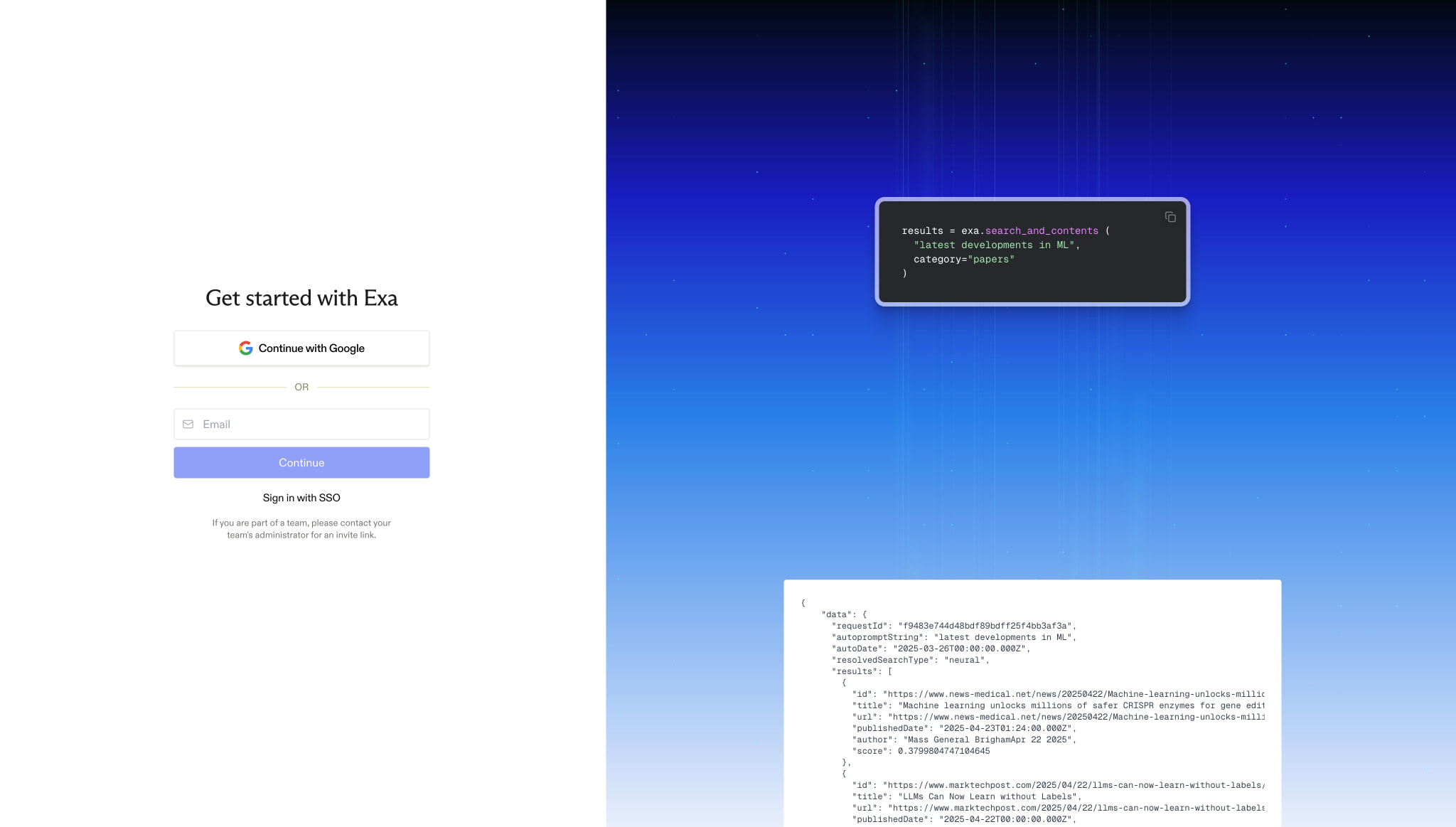Click "latest developments in ML" code string
This screenshot has height=827, width=1456.
(994, 245)
